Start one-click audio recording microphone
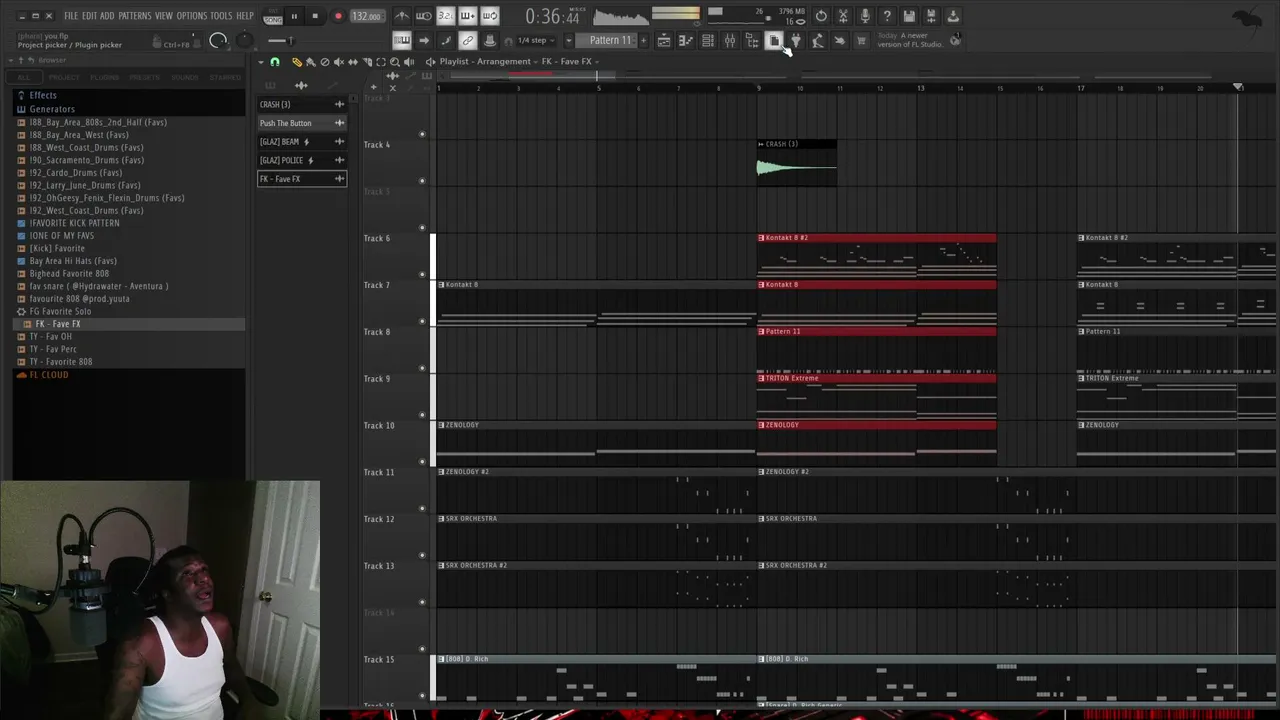The width and height of the screenshot is (1280, 720). pos(865,16)
